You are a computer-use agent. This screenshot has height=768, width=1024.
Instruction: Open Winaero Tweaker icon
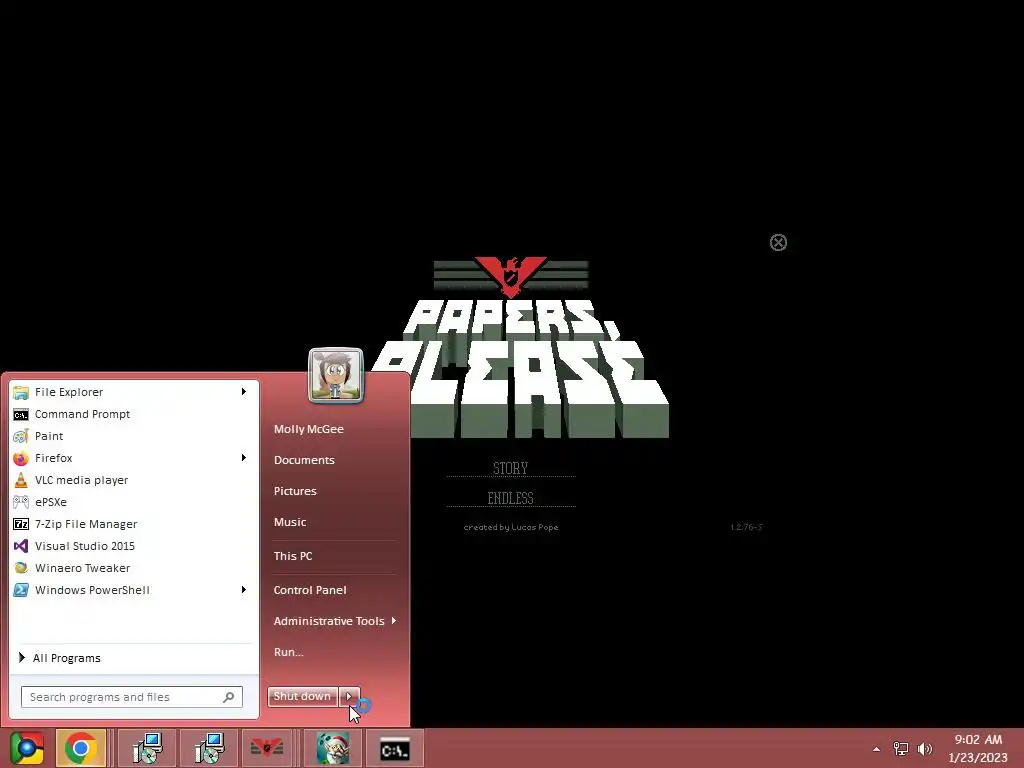point(21,568)
